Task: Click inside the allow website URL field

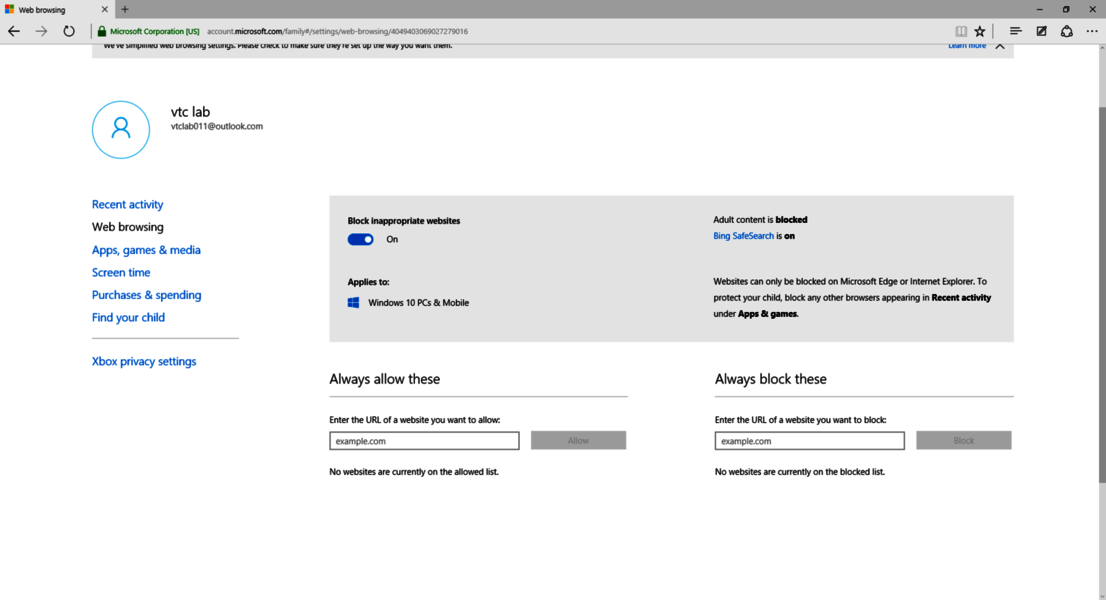Action: coord(423,440)
